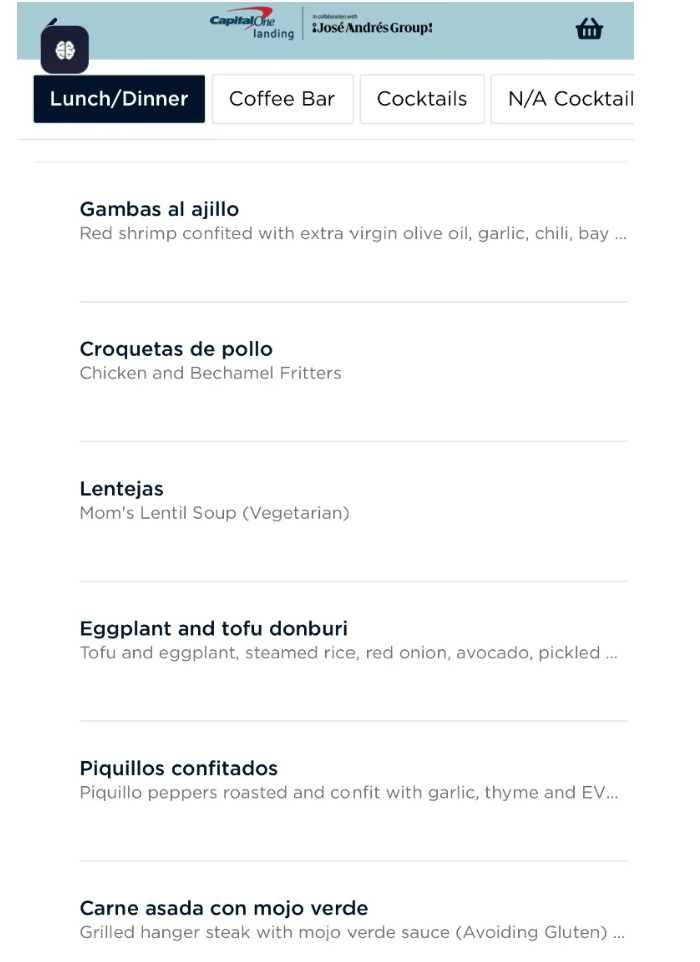This screenshot has height=962, width=700.
Task: Click the brain icon floating button
Action: (x=65, y=50)
